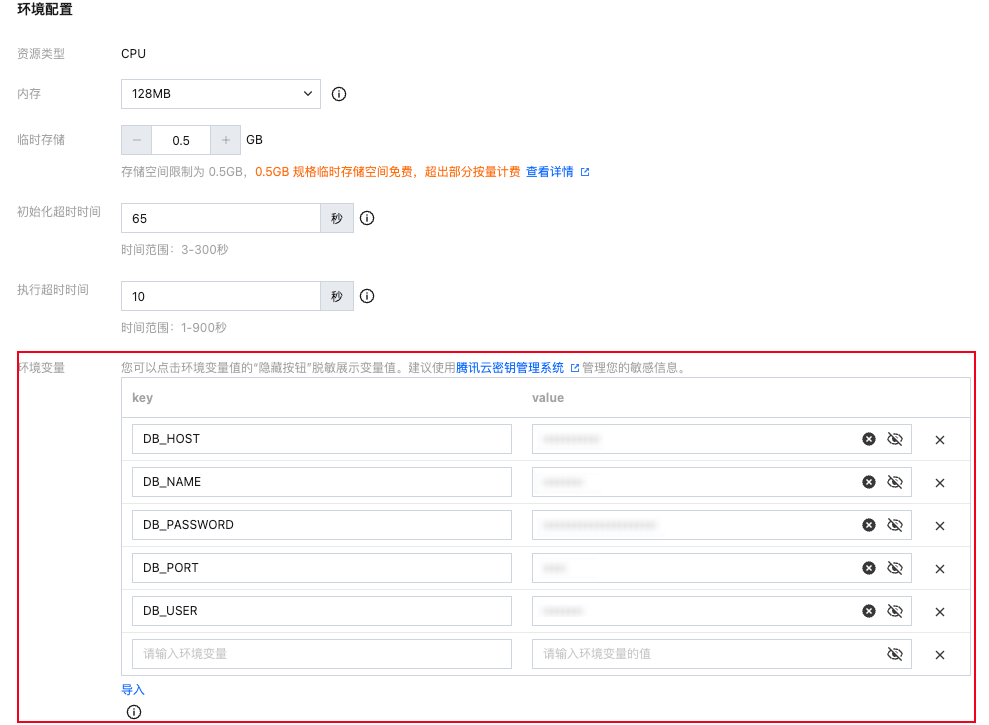Click the external link icon after 查看详情
The height and width of the screenshot is (725, 989).
(585, 172)
